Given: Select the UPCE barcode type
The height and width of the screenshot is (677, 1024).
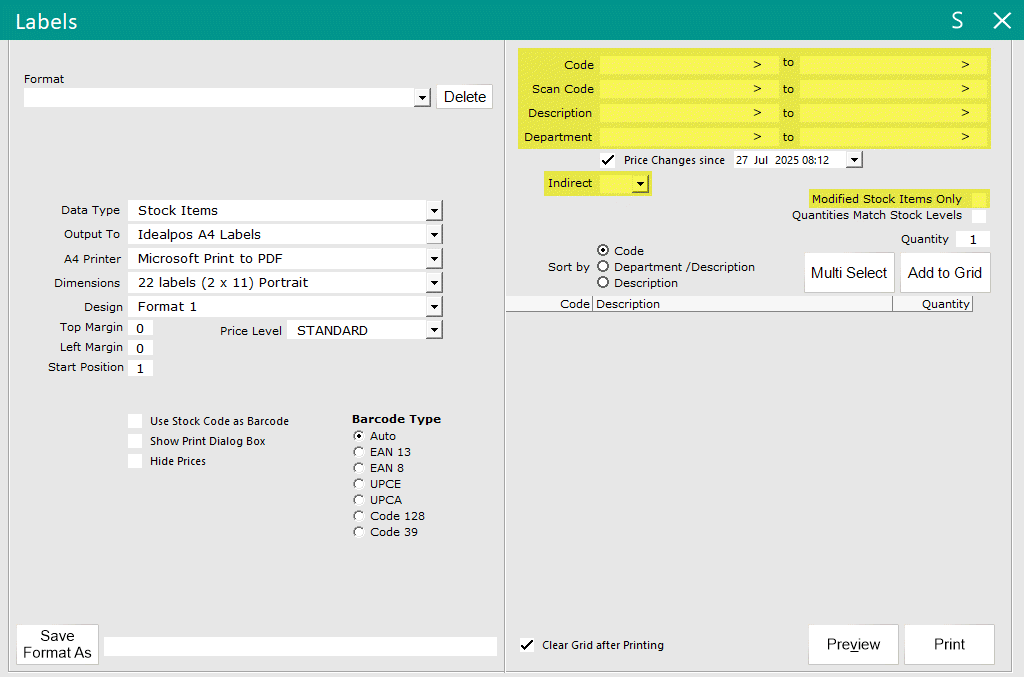Looking at the screenshot, I should [359, 484].
